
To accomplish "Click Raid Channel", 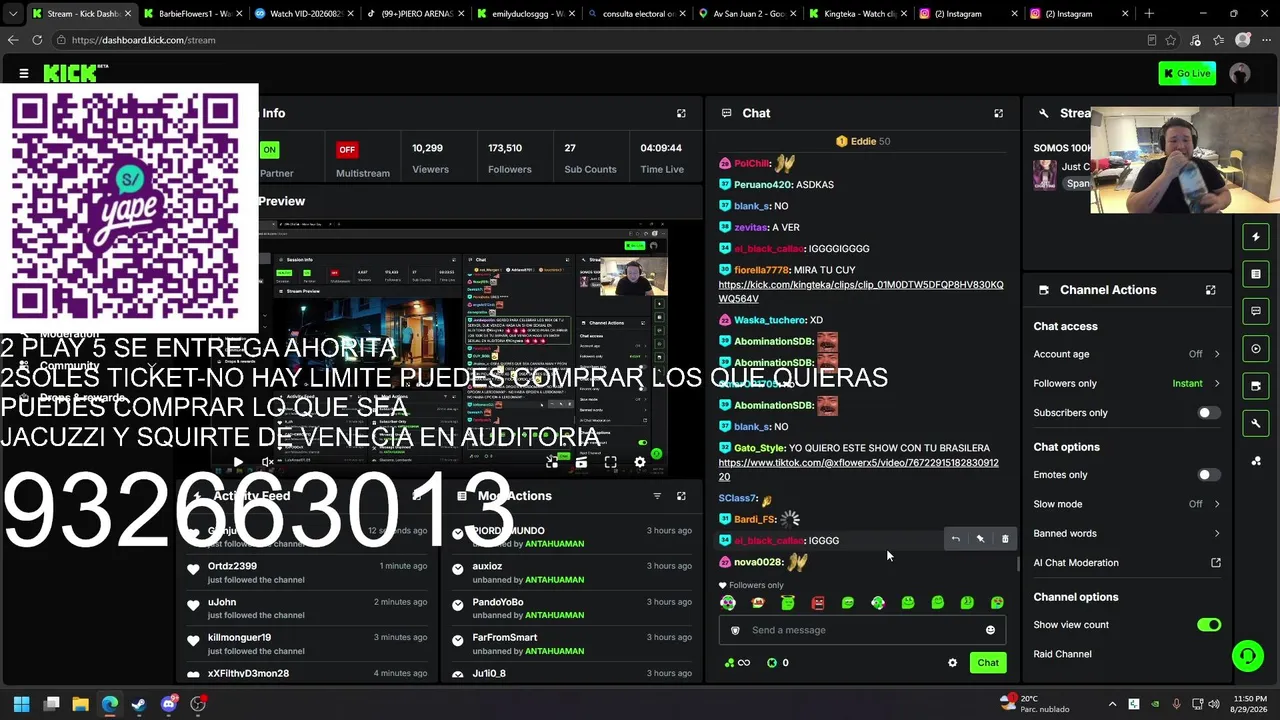I will [1062, 654].
